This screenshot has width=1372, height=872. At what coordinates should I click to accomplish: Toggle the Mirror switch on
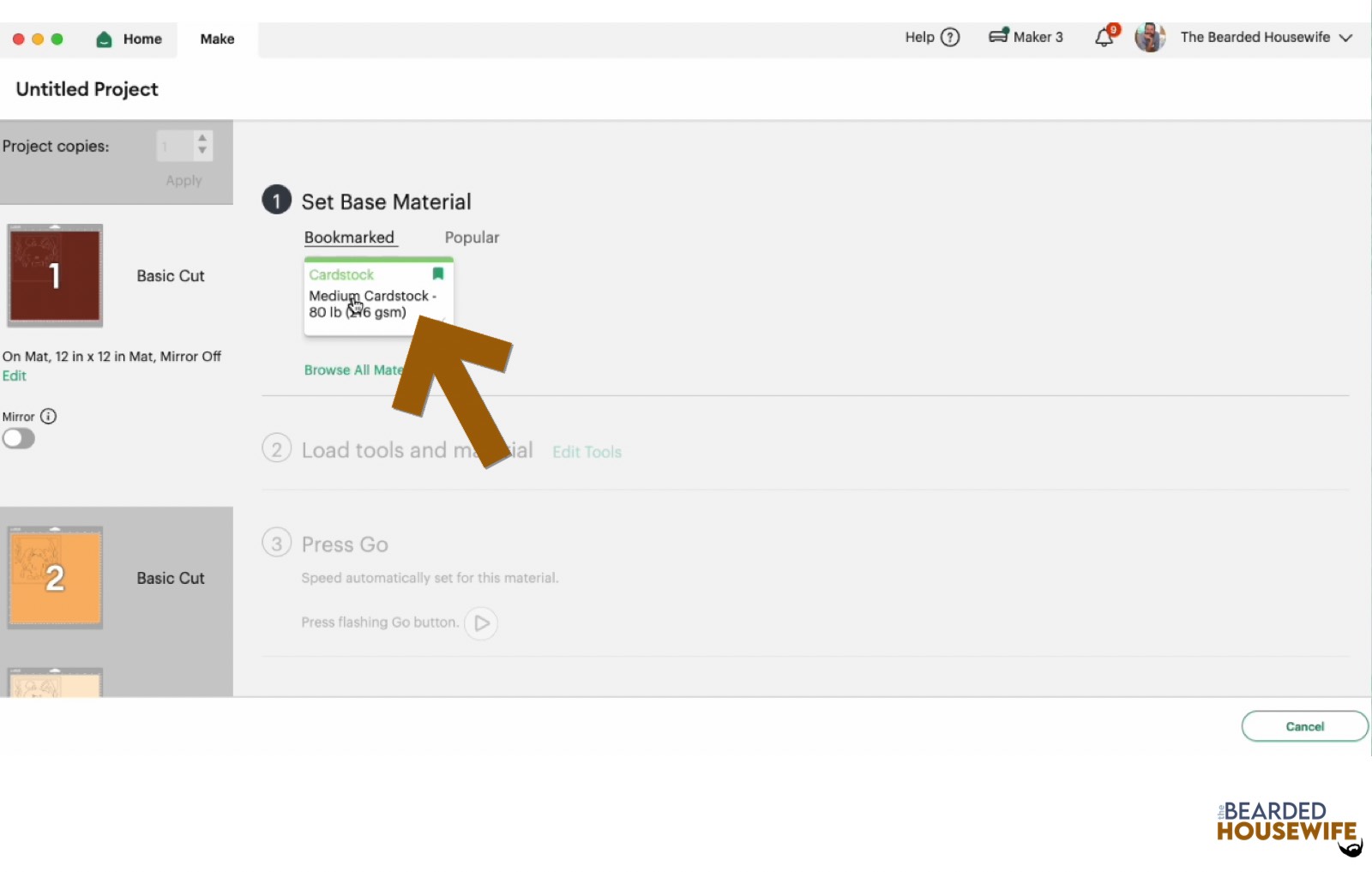tap(18, 438)
